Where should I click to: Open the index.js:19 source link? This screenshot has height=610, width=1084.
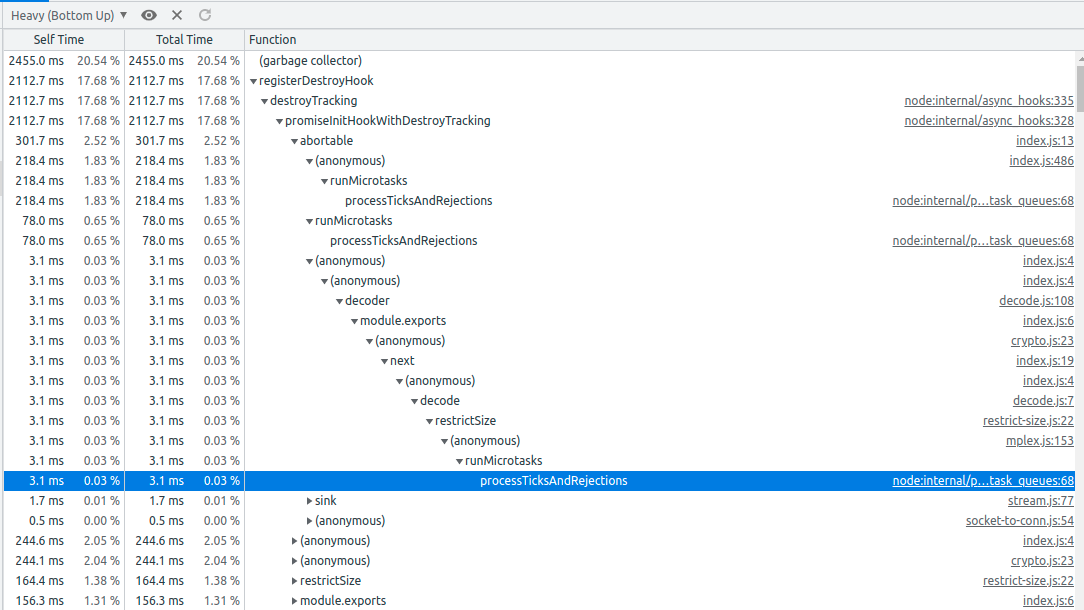(1045, 361)
